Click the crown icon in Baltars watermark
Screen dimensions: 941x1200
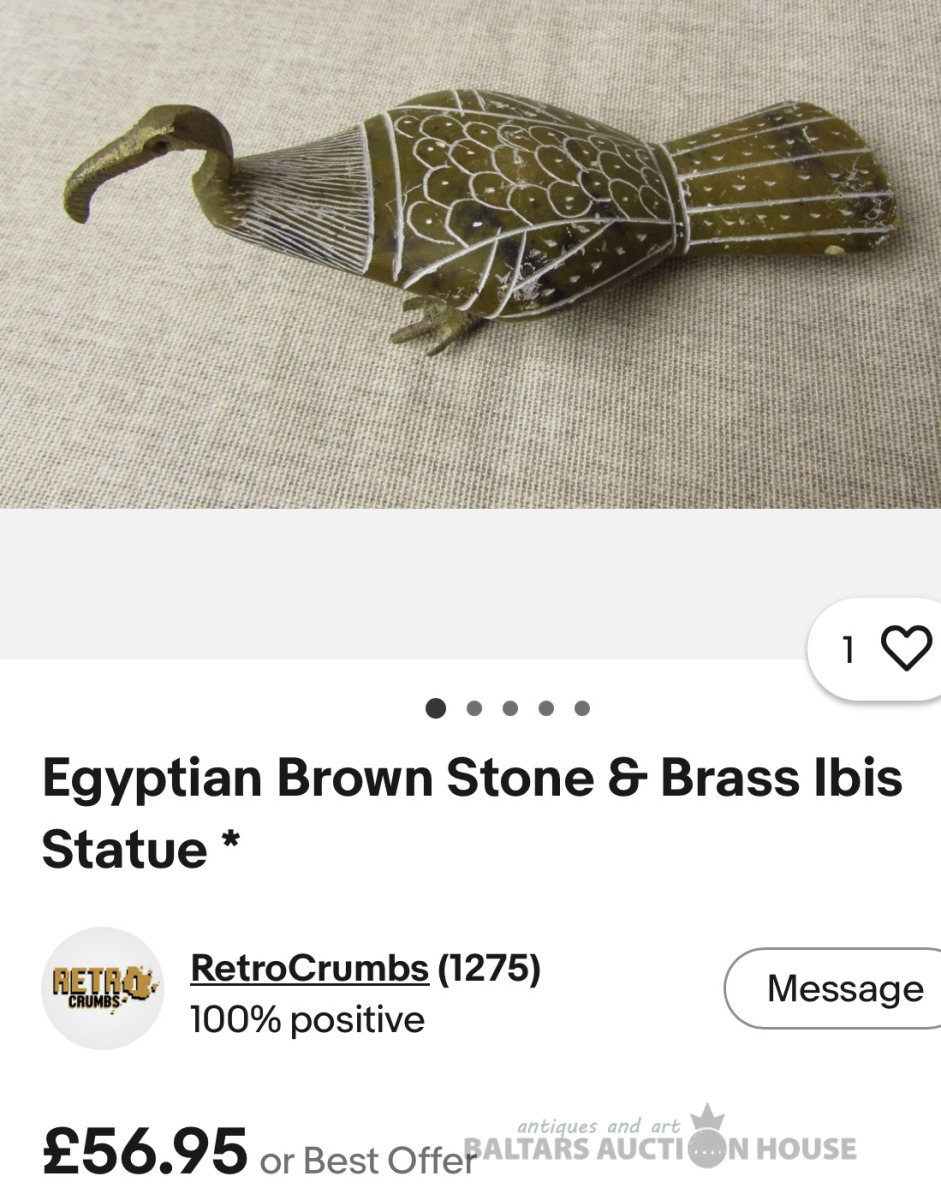coord(707,1120)
